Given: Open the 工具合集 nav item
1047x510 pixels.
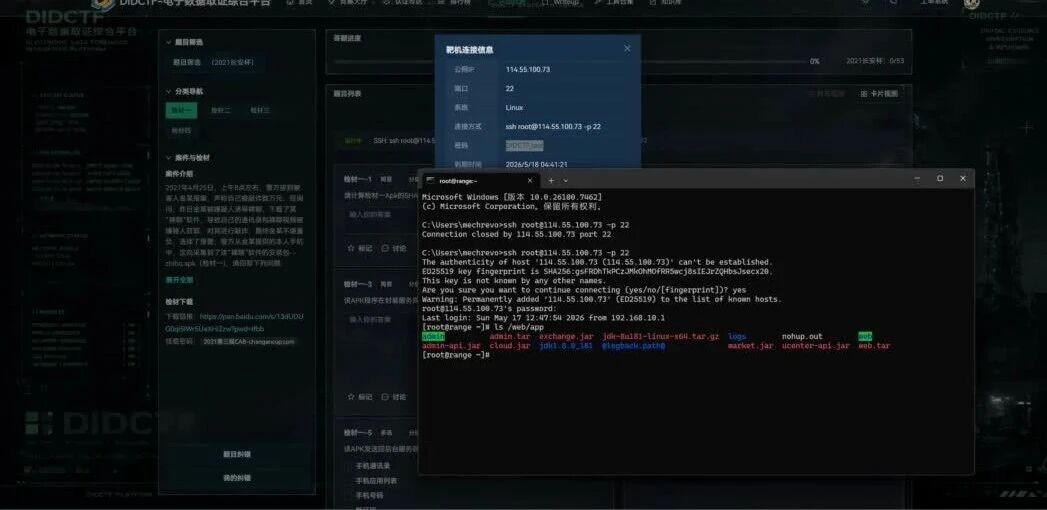Looking at the screenshot, I should click(x=614, y=3).
